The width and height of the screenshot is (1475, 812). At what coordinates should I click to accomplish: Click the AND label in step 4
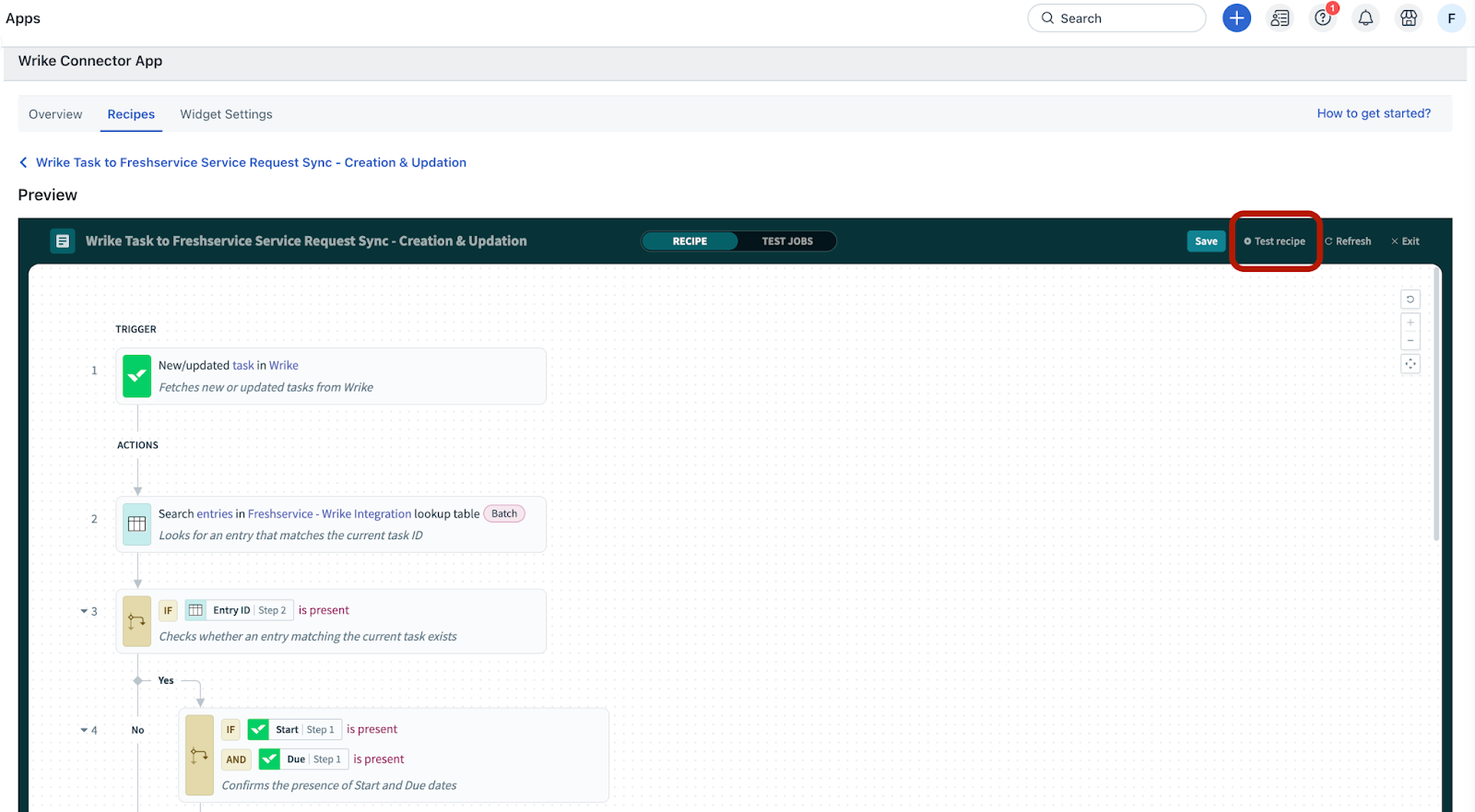236,759
